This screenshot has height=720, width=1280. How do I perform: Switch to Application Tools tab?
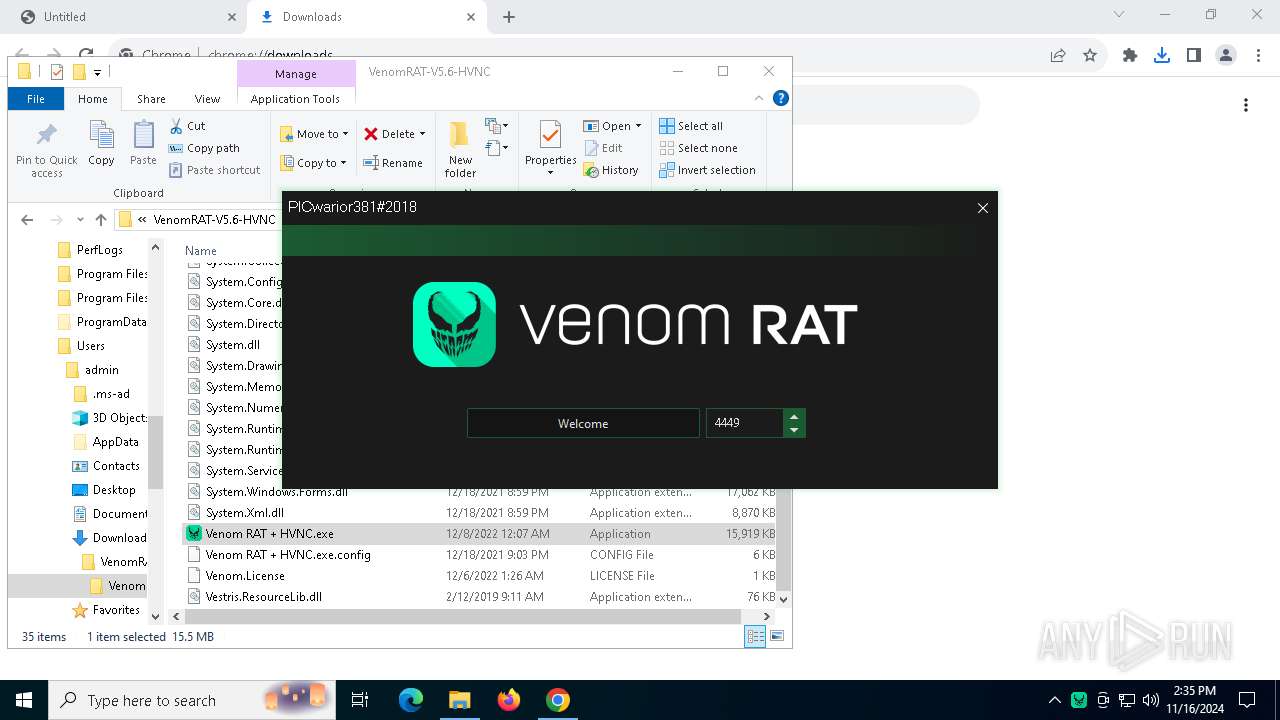coord(295,99)
